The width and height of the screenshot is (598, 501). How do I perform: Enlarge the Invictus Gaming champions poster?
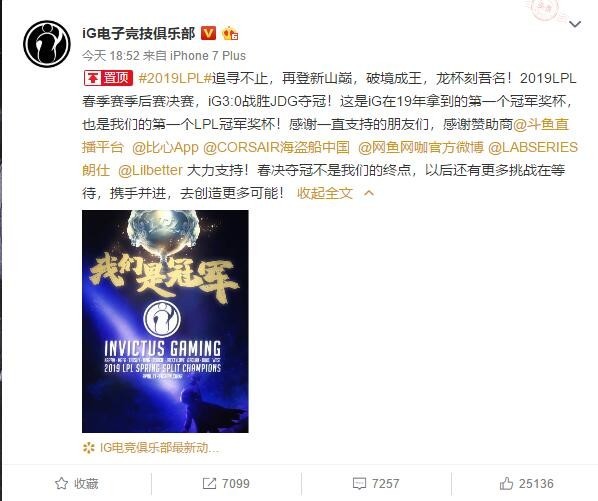pyautogui.click(x=165, y=321)
